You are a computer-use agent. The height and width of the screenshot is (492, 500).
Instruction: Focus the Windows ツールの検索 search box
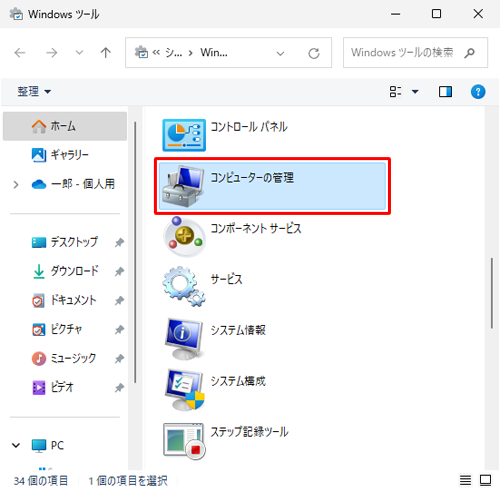415,53
